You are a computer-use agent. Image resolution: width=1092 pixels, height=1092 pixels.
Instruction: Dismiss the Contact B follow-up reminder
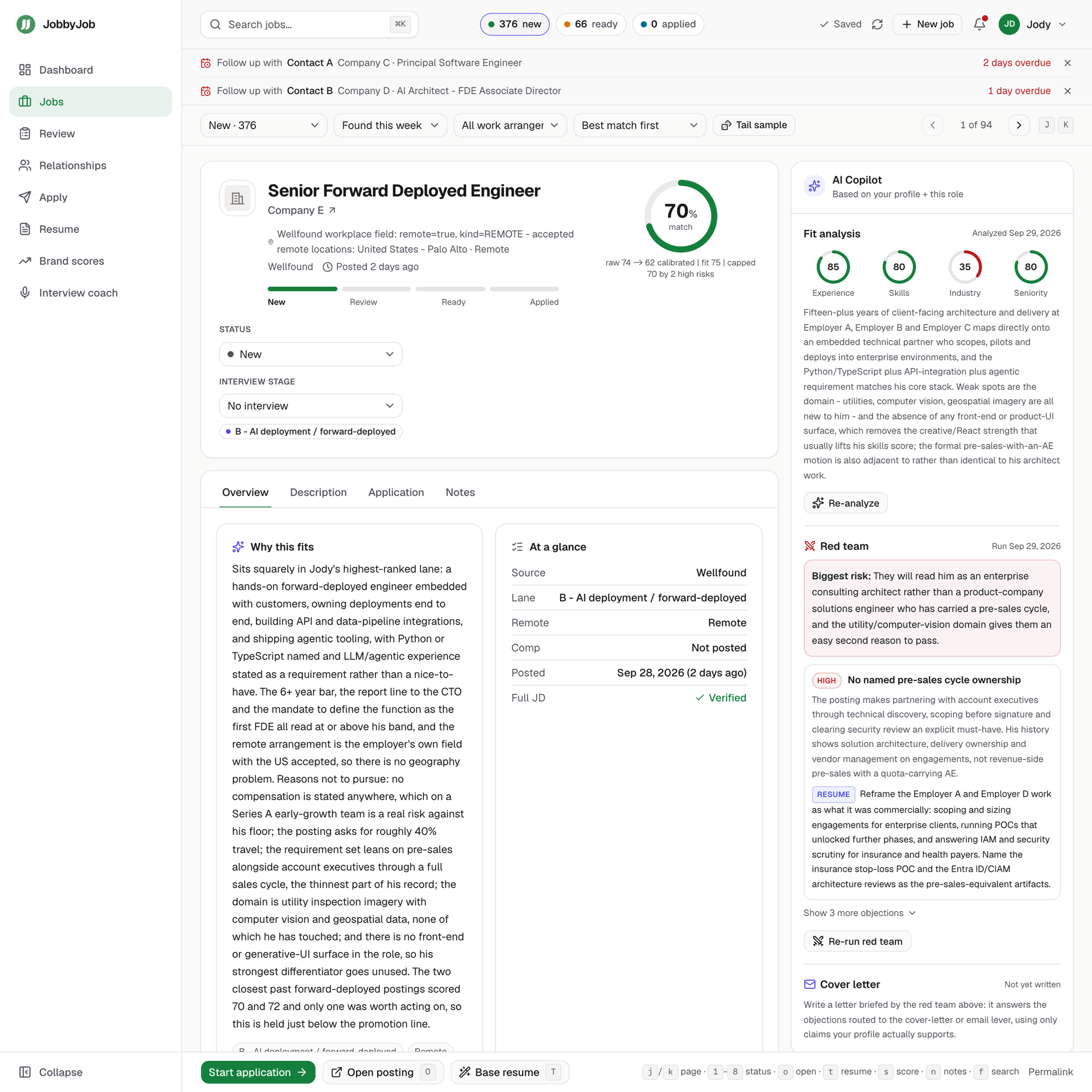(1067, 91)
